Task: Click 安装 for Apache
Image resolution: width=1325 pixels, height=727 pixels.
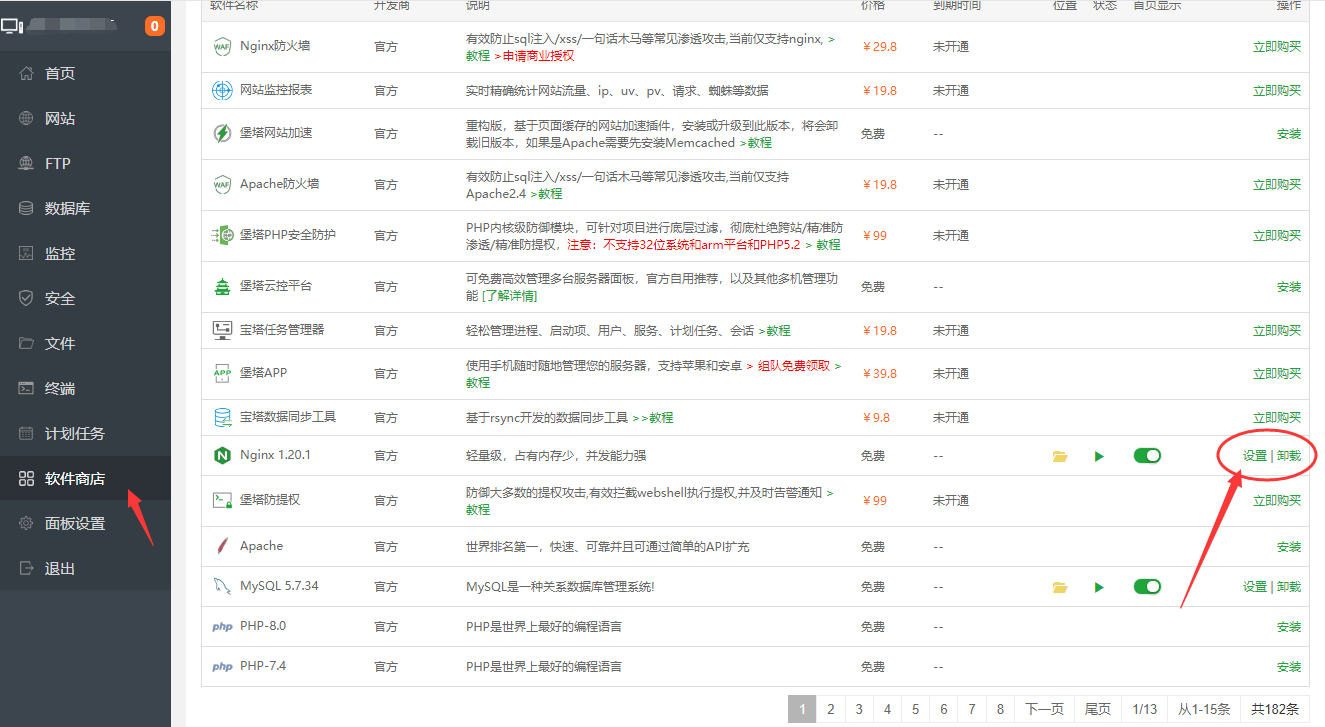Action: click(1289, 547)
